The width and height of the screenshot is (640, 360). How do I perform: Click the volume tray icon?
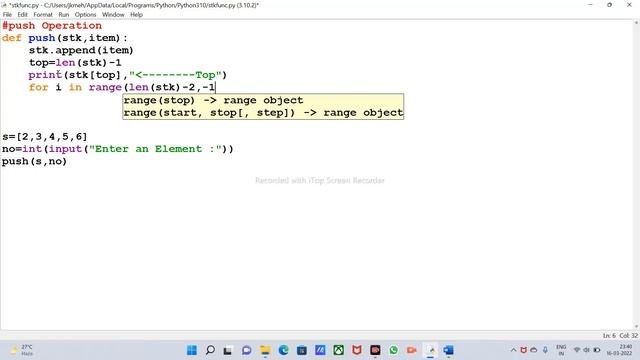tap(587, 350)
